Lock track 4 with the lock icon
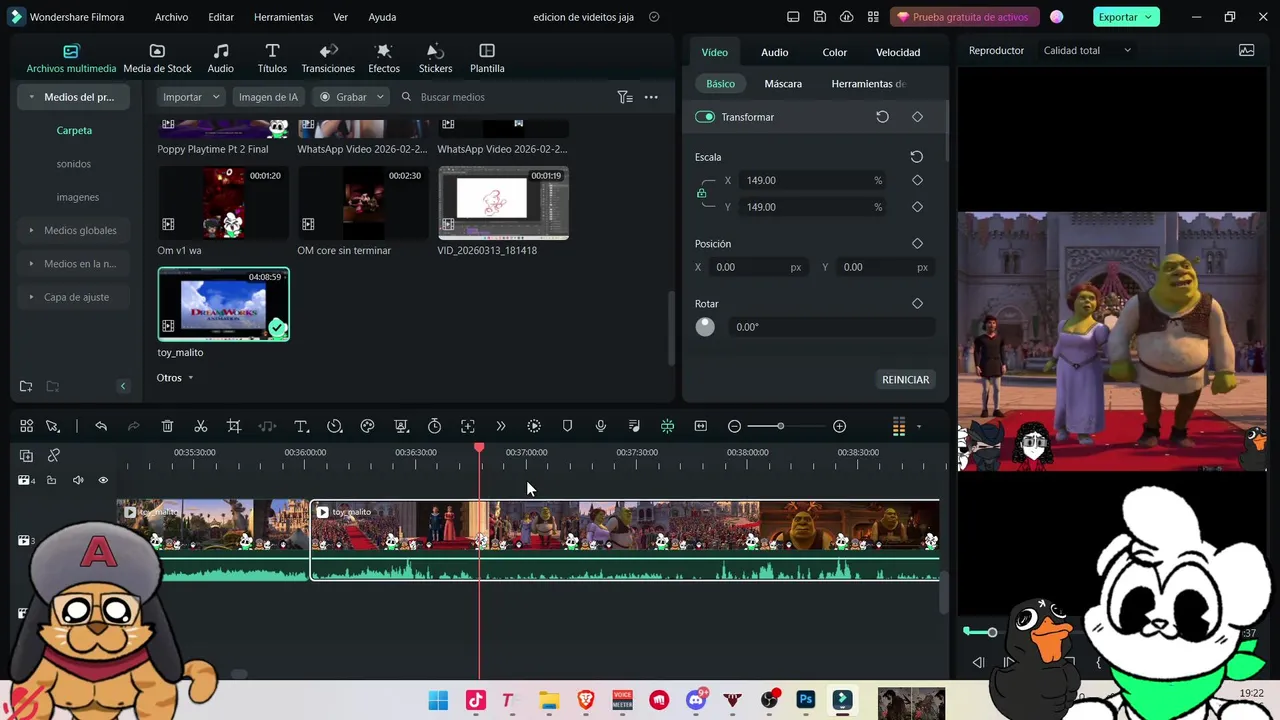Viewport: 1280px width, 720px height. tap(51, 480)
